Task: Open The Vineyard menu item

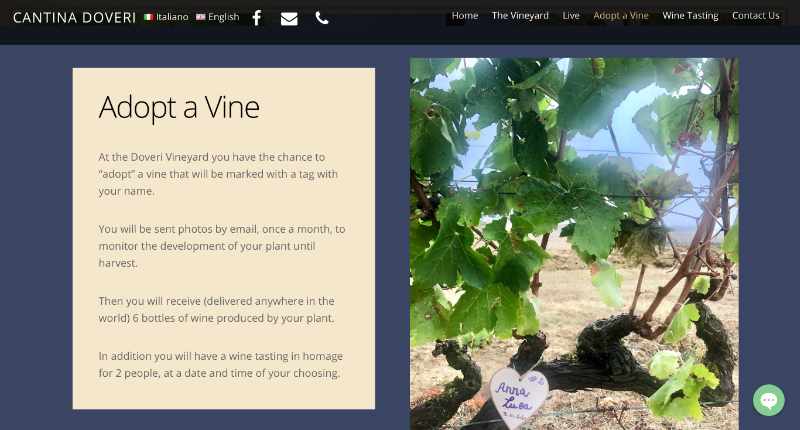Action: coord(520,16)
